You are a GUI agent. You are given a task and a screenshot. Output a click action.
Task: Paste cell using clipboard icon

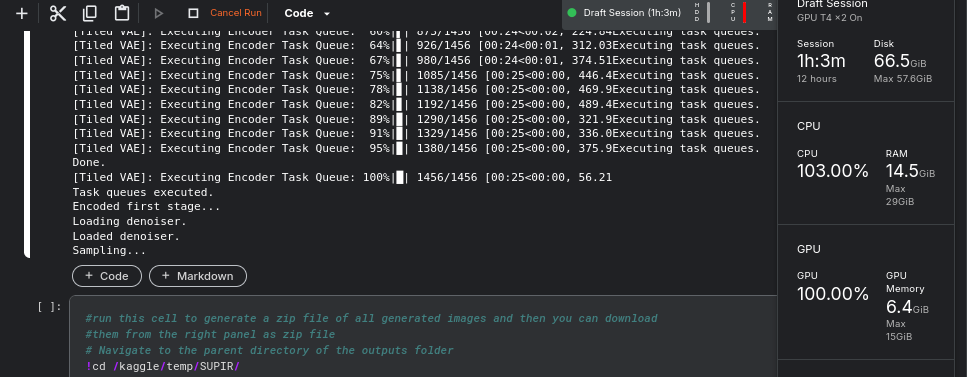point(122,13)
